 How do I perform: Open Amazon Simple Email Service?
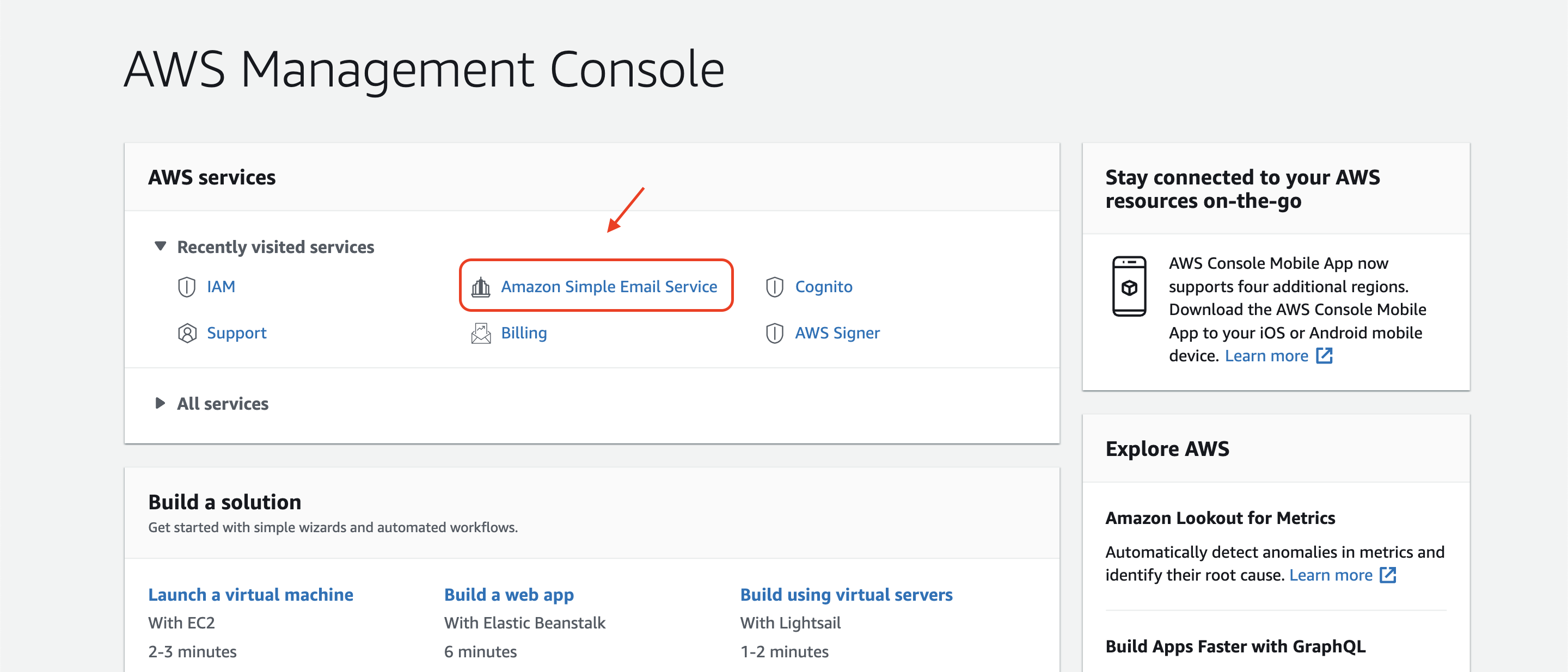click(x=609, y=286)
